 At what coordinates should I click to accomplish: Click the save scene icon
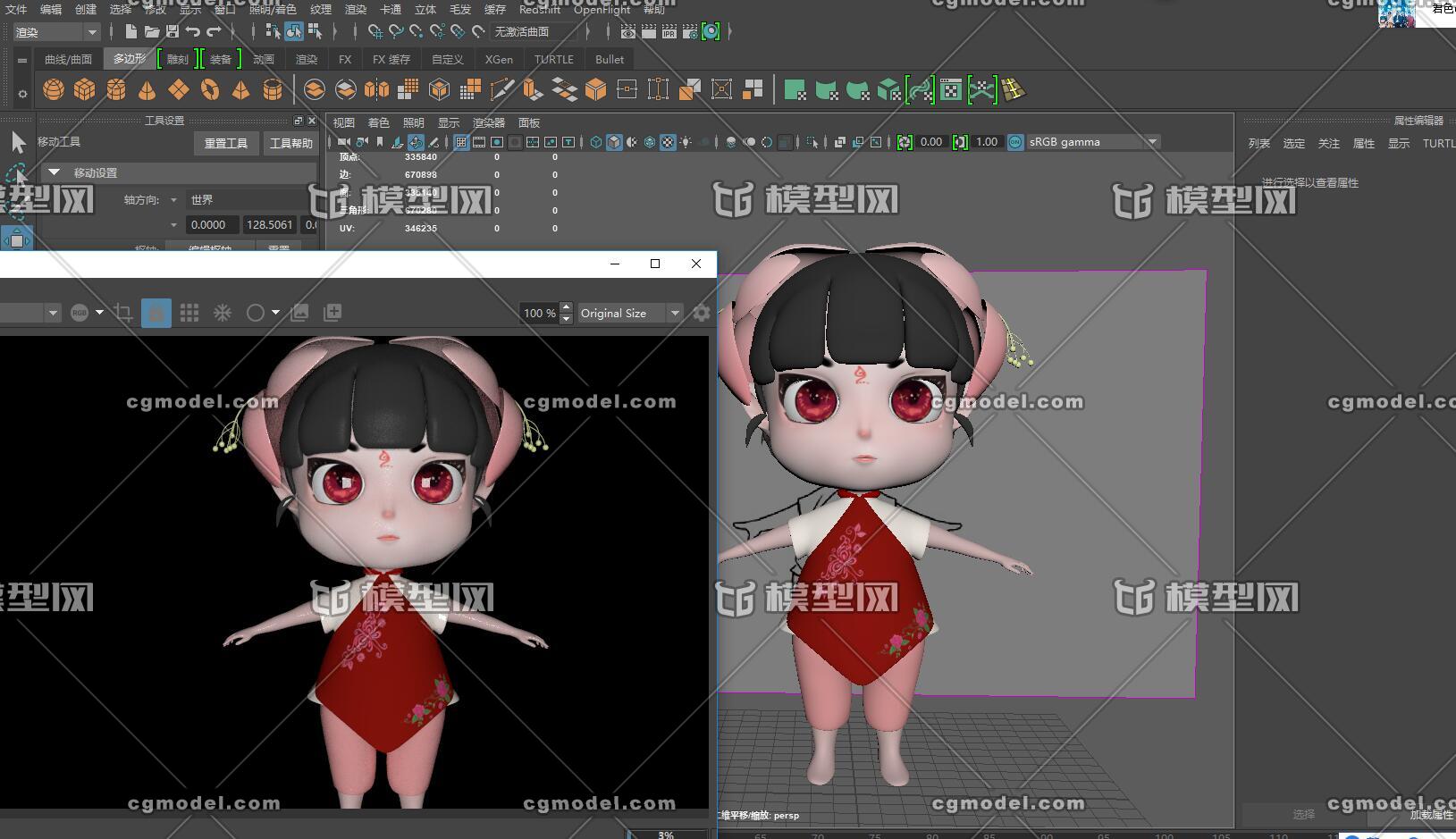click(x=173, y=31)
